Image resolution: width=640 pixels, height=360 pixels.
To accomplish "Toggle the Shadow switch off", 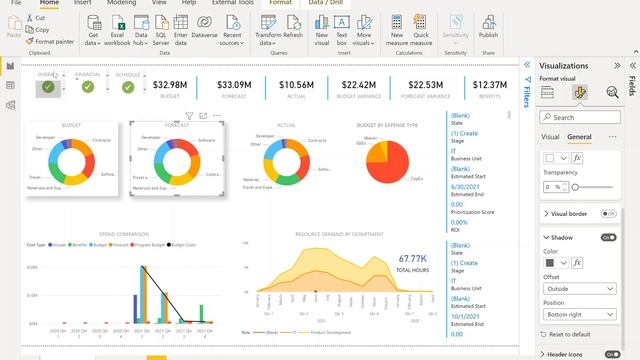I will pos(608,238).
